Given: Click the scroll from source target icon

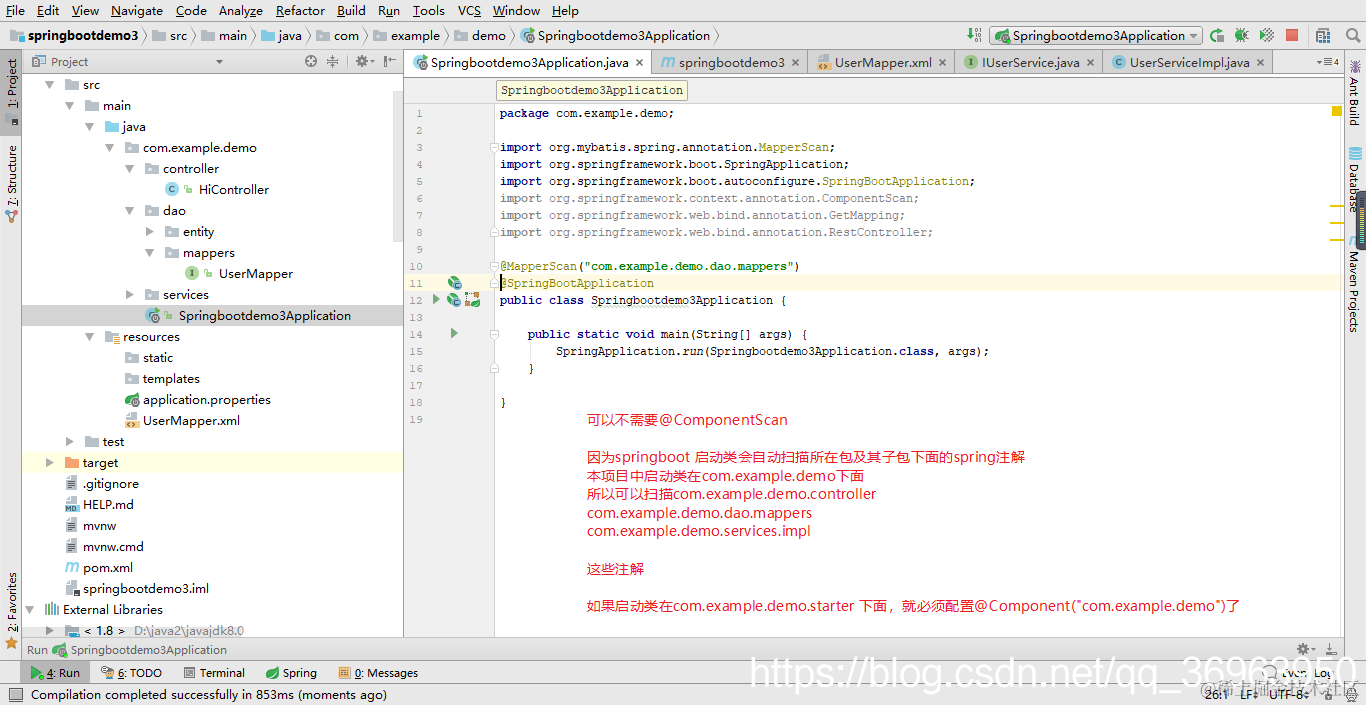Looking at the screenshot, I should click(311, 61).
